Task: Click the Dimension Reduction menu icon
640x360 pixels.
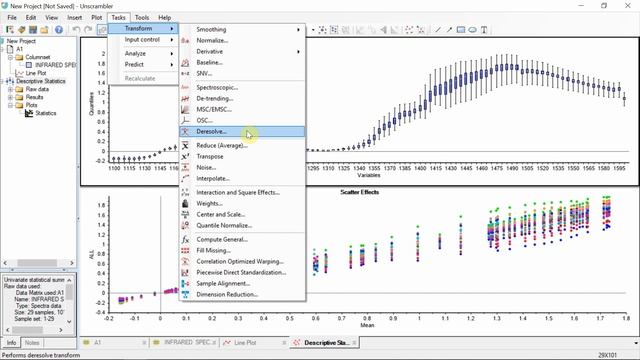Action: click(185, 294)
